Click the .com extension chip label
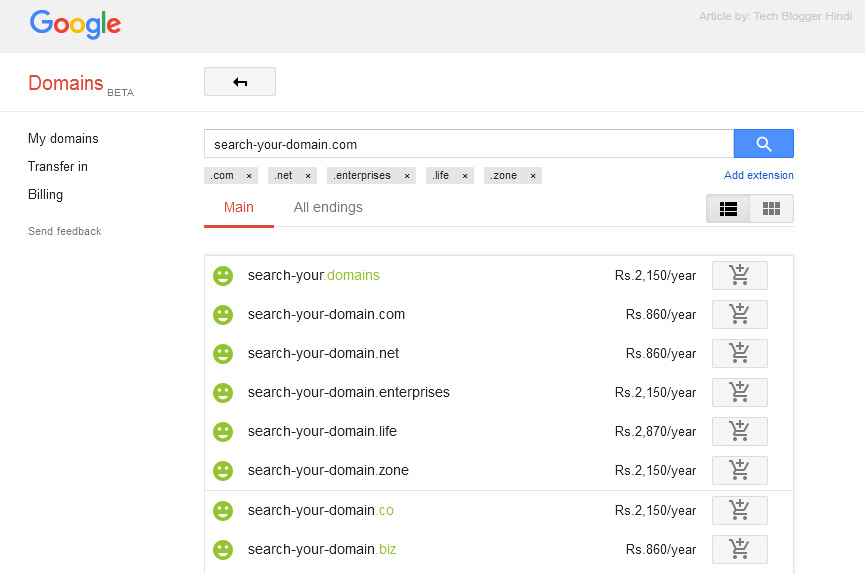 (222, 176)
